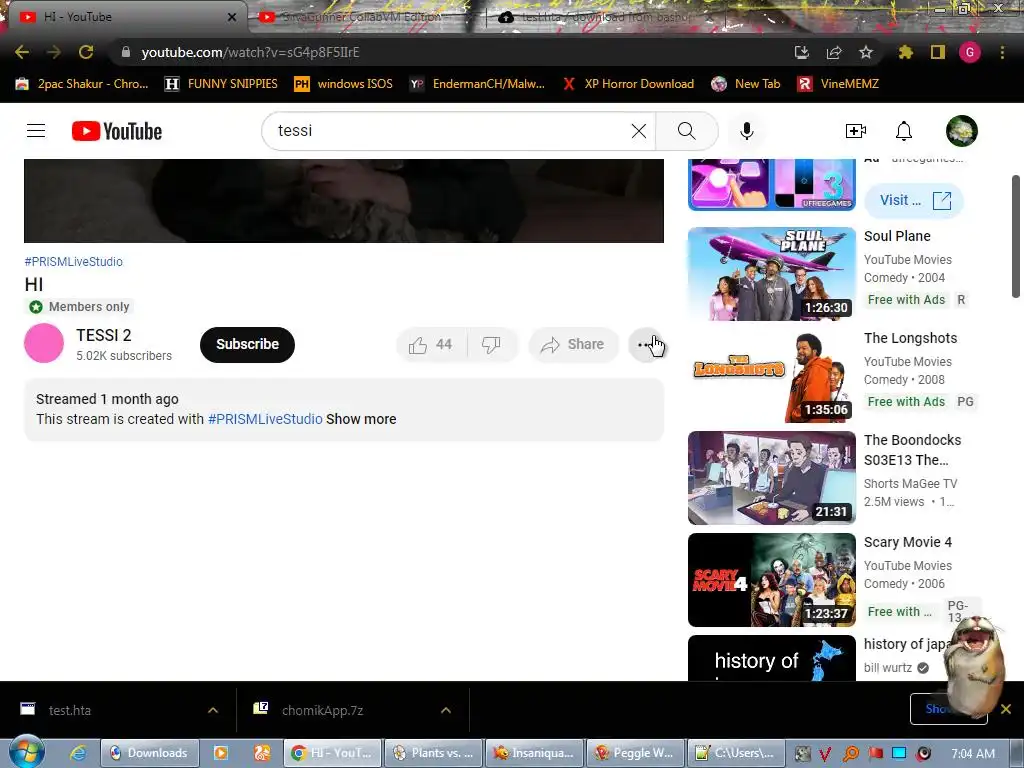
Task: Open the VineMEMZ bookmark
Action: click(839, 84)
